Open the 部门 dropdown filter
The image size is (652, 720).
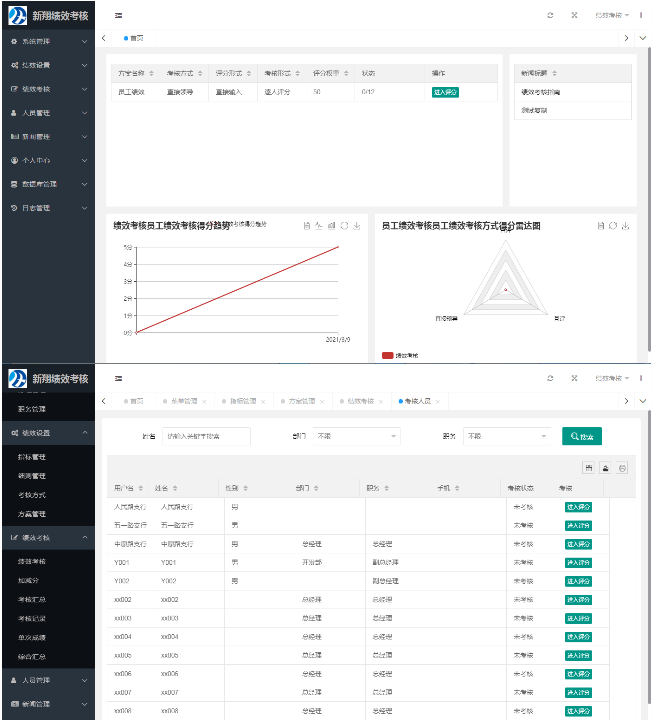pos(356,436)
